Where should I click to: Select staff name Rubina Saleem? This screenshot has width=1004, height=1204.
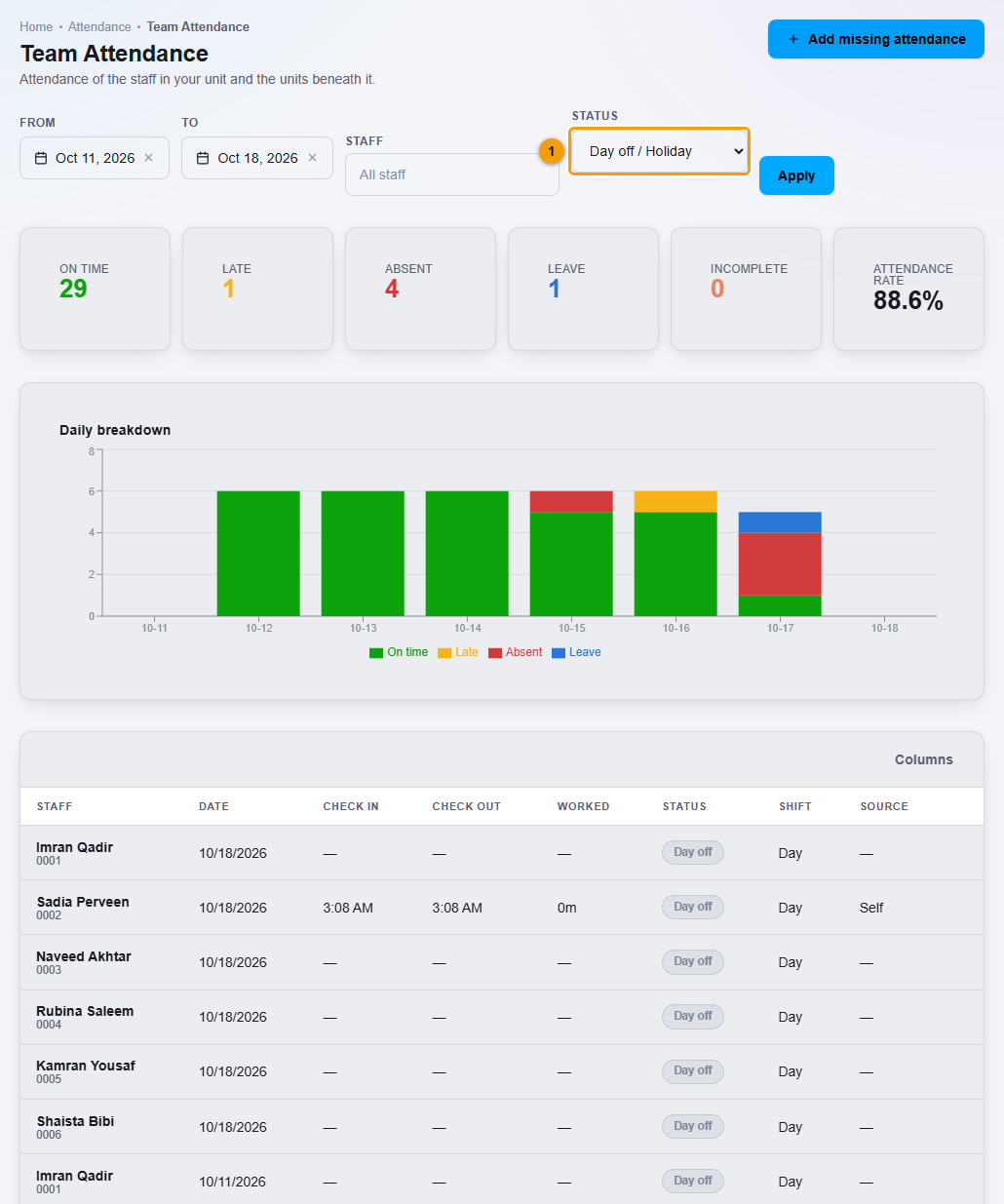pos(85,1011)
